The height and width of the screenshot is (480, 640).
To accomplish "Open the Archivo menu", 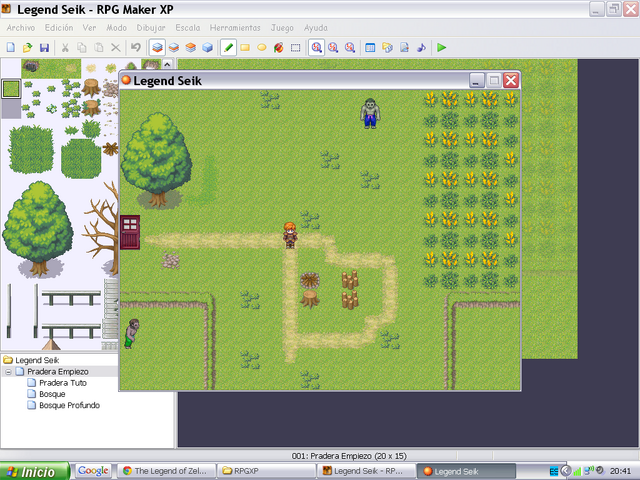I will click(x=21, y=28).
